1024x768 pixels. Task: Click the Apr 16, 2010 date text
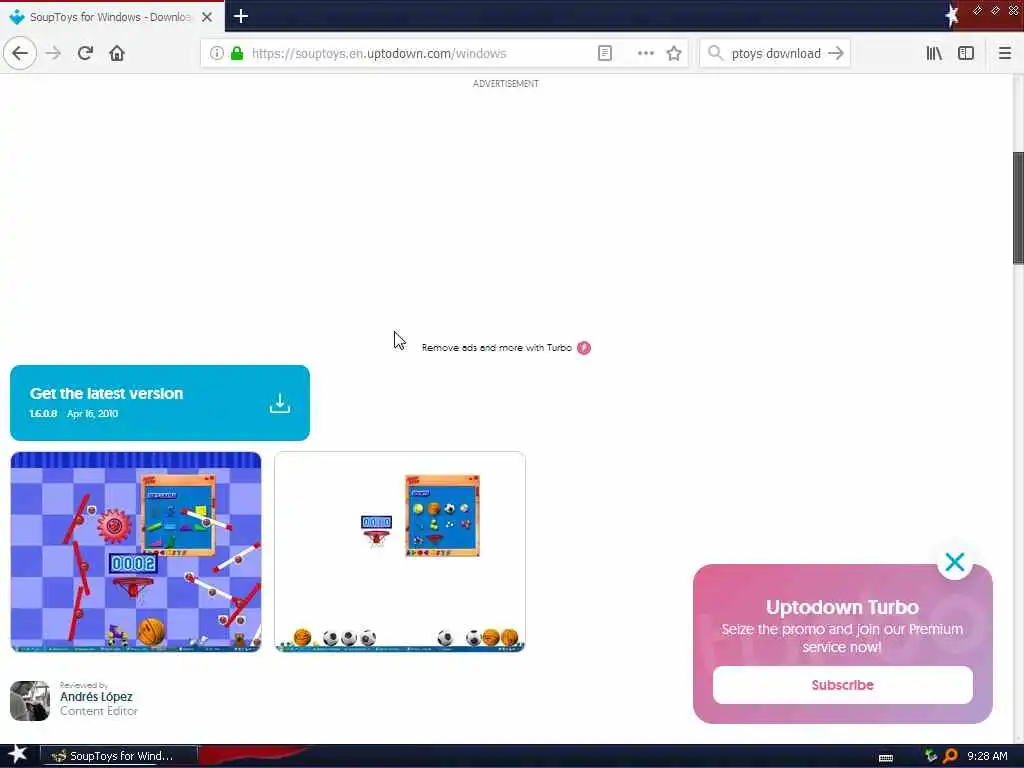pos(93,413)
